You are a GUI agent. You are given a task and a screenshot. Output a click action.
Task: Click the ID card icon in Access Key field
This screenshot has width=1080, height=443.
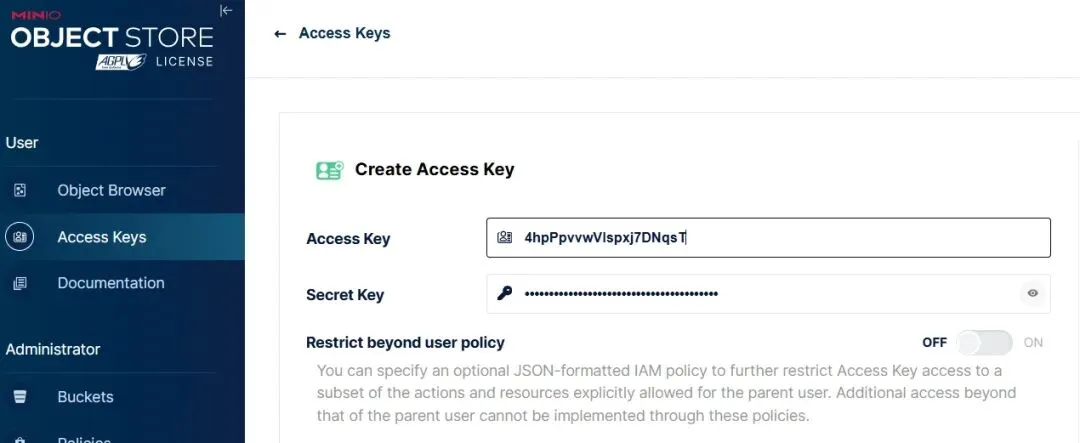(505, 238)
